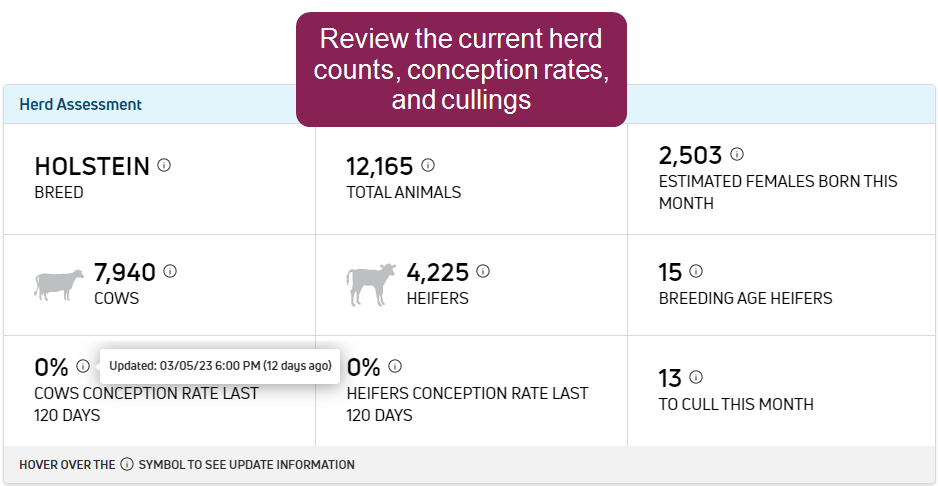Click info icon by heifers conception rate
The image size is (938, 486).
tap(395, 366)
